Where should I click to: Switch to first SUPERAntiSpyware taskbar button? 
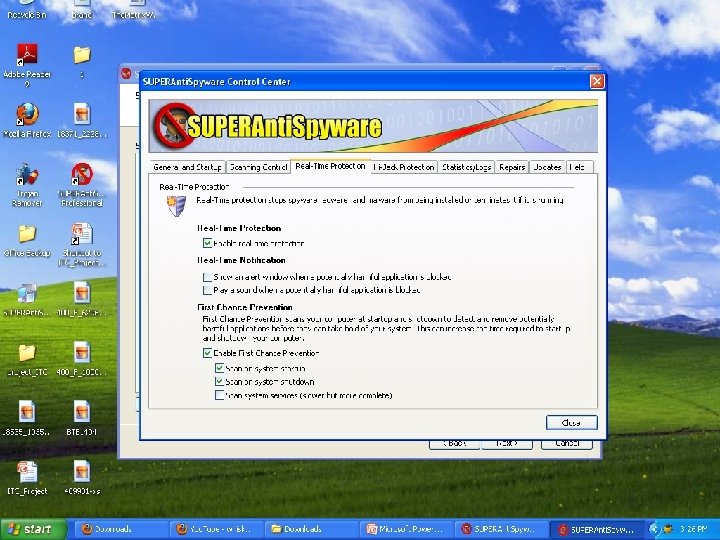501,529
